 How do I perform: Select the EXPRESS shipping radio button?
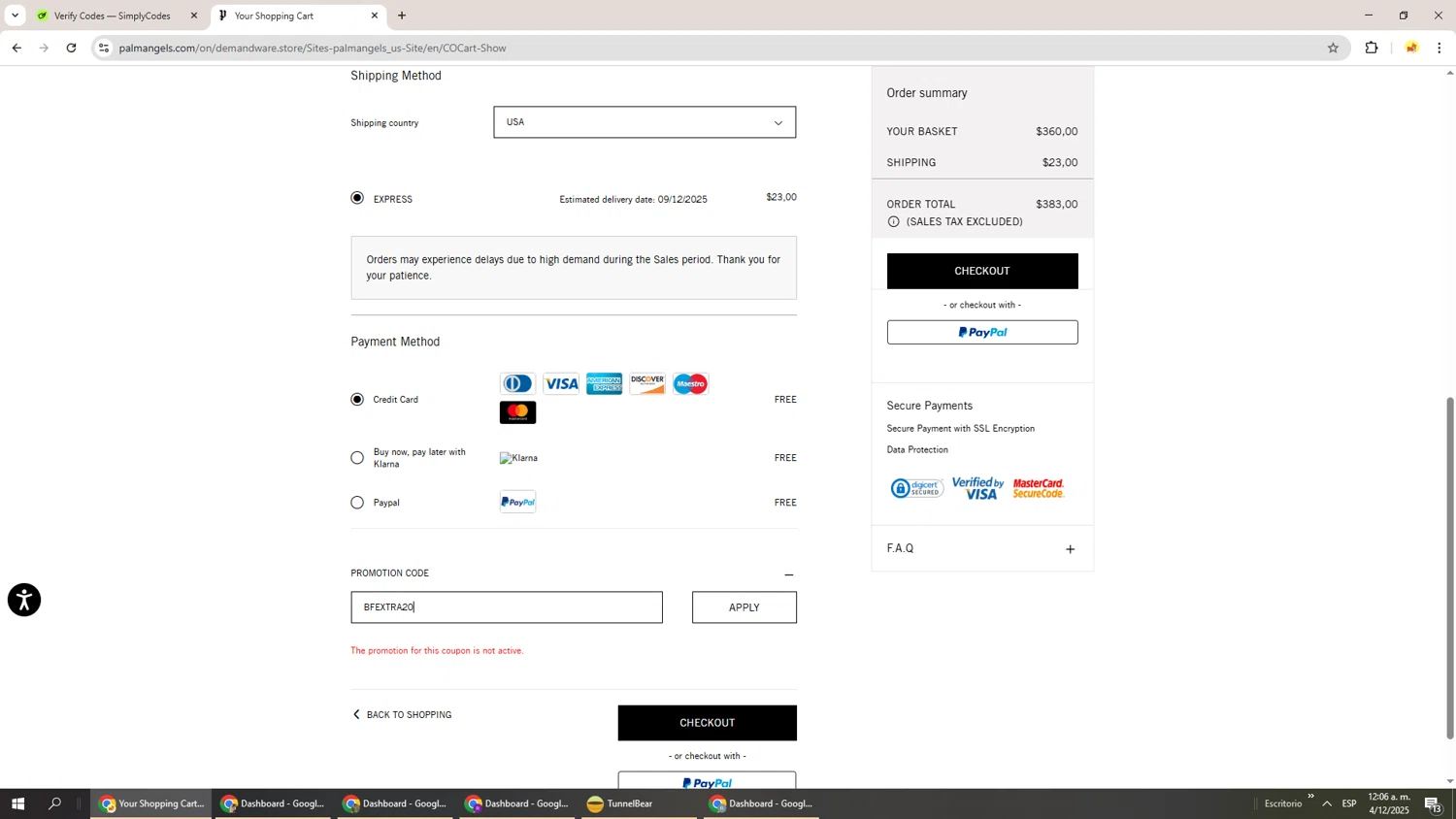(x=357, y=198)
